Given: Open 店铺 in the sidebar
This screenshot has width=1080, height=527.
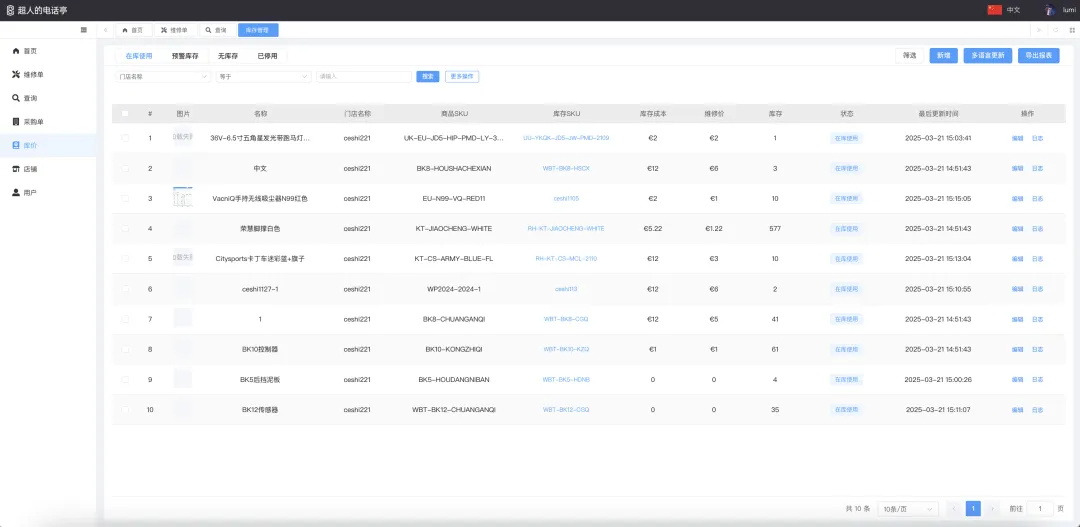Looking at the screenshot, I should (30, 169).
